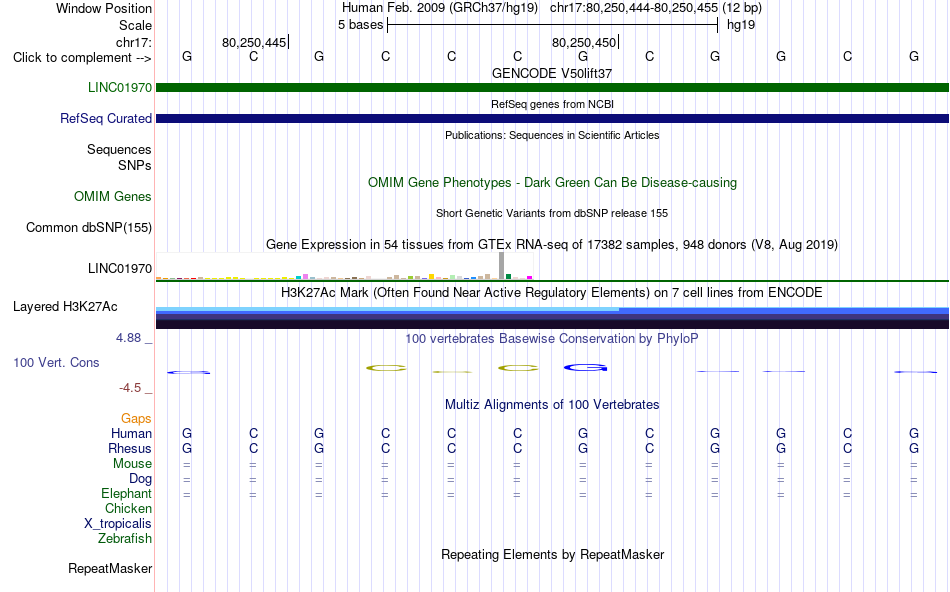Select the 'Elephant' species row label
This screenshot has width=950, height=592.
click(126, 494)
